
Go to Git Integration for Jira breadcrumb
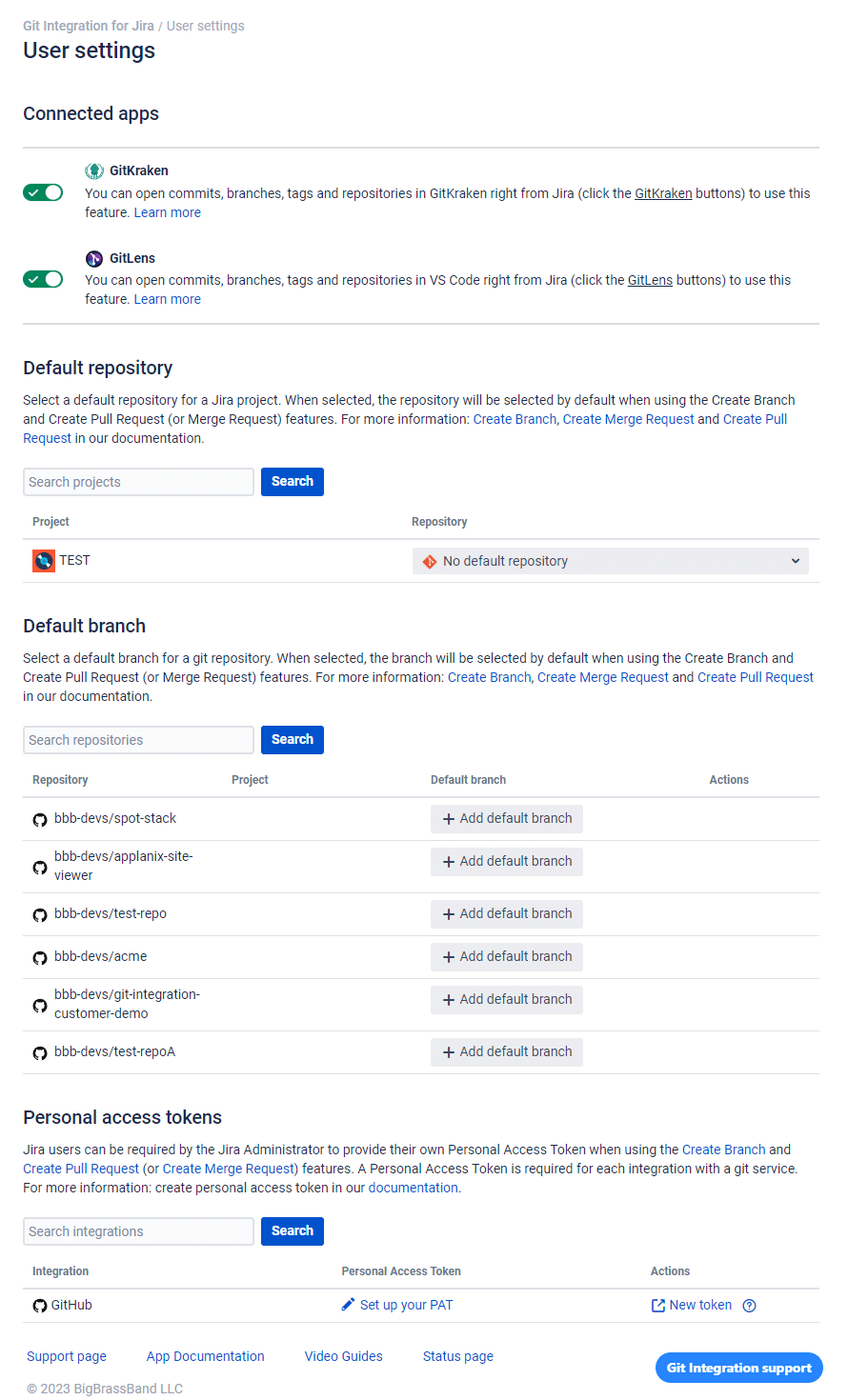click(89, 26)
